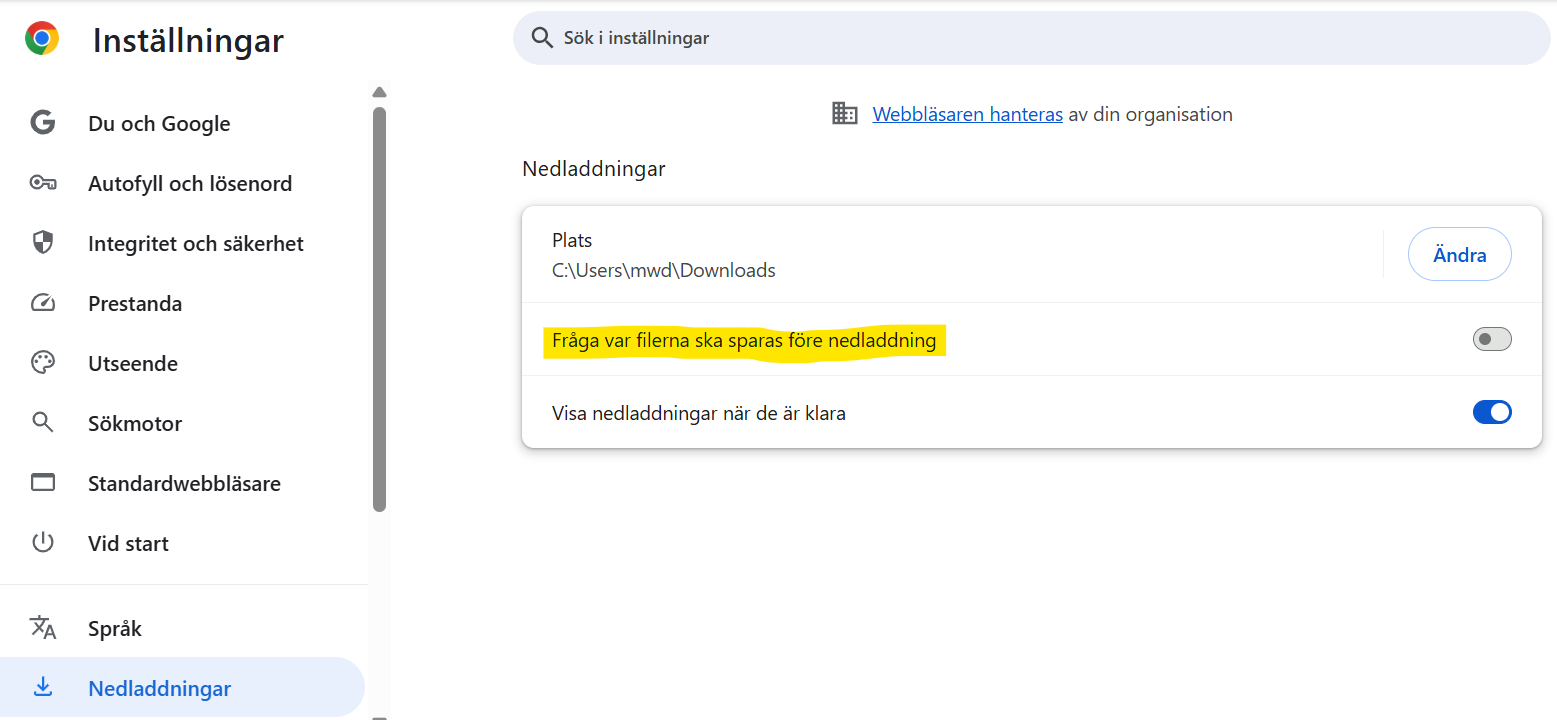Disable 'Visa nedladdningar när de är klara' toggle
Viewport: 1557px width, 720px height.
click(1491, 412)
